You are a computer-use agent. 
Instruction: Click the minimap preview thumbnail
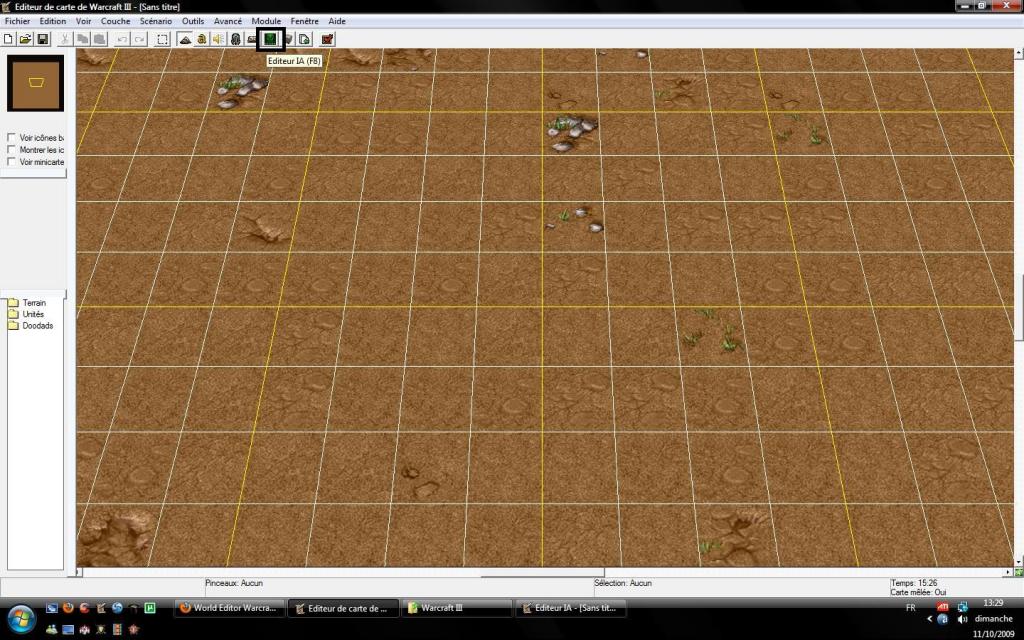pos(35,83)
